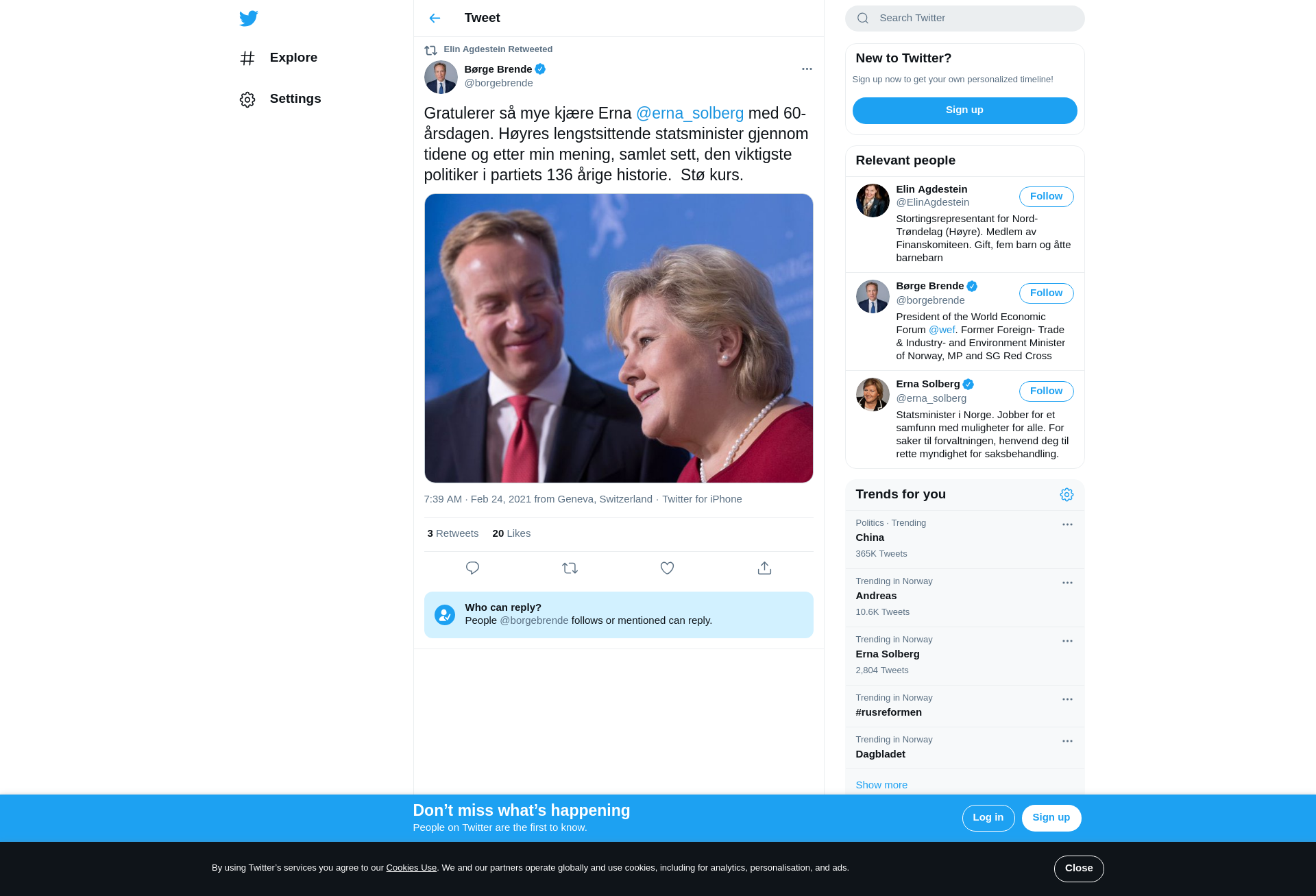Follow Børge Brende
The width and height of the screenshot is (1316, 896).
pos(1046,293)
